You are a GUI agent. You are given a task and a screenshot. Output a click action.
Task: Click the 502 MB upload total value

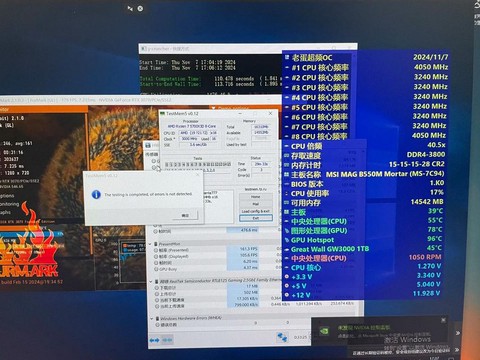[251, 293]
